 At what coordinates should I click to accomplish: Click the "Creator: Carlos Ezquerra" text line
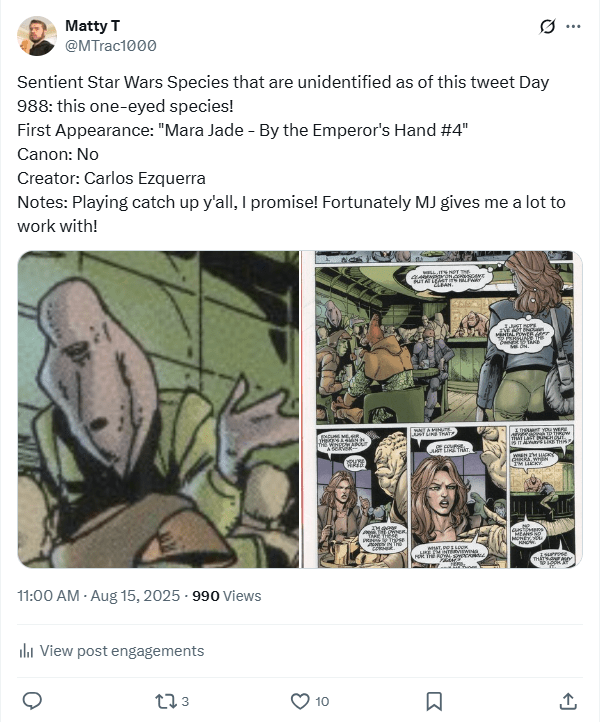tap(111, 178)
